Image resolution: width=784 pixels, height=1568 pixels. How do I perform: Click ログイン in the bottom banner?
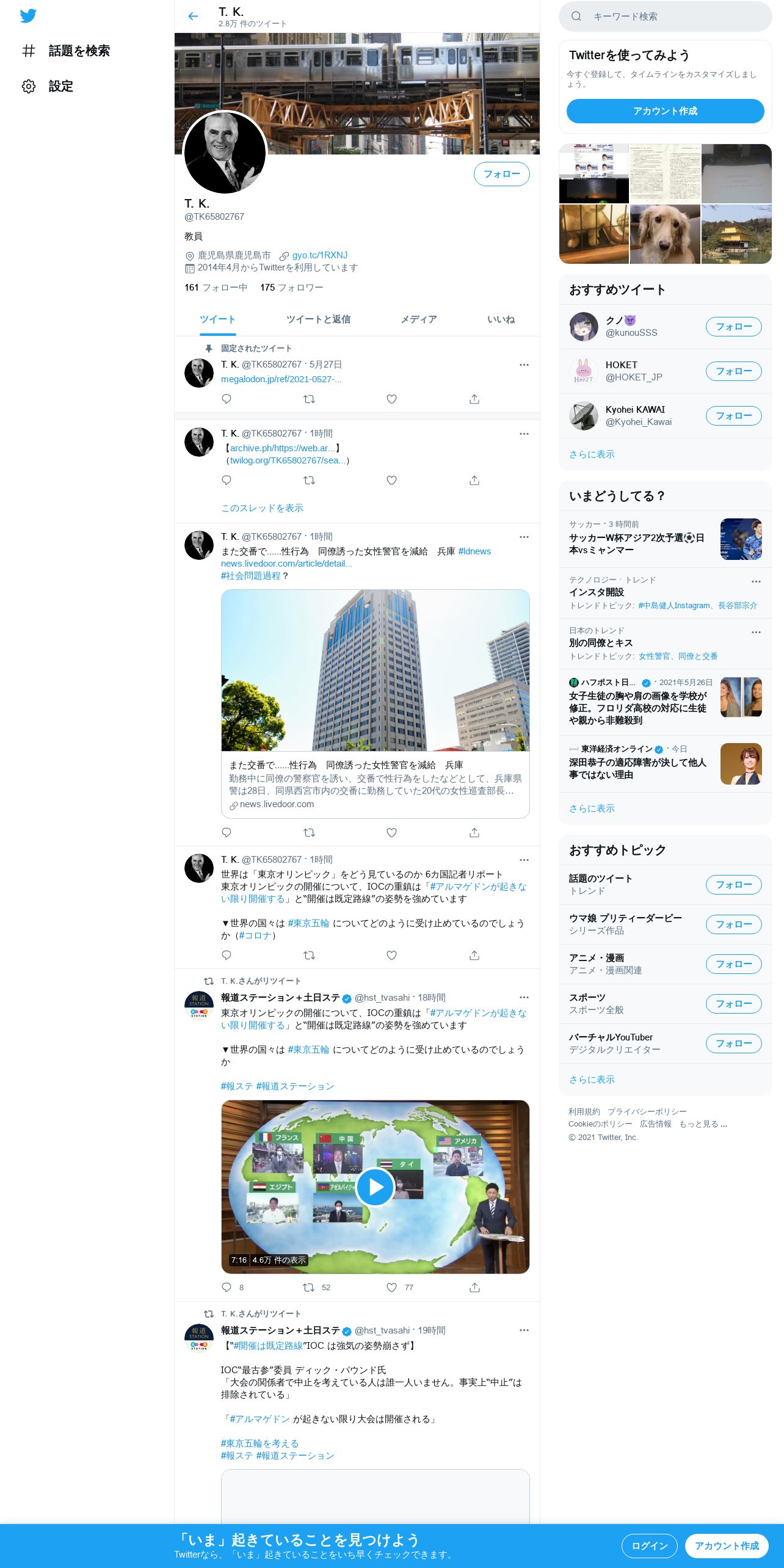click(649, 1545)
